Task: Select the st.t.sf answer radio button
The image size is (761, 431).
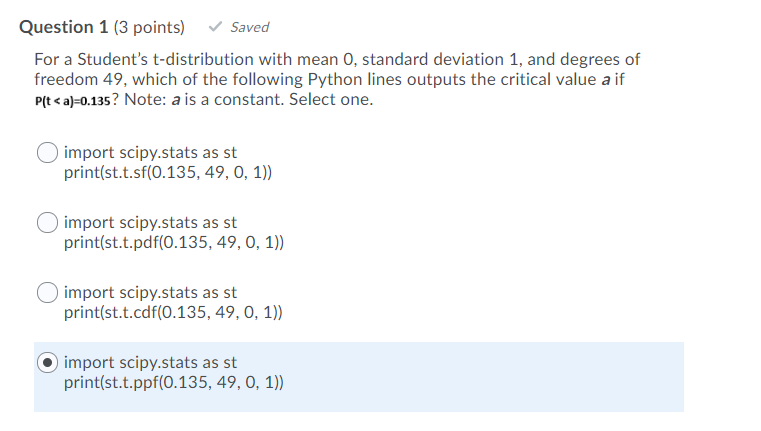Action: coord(48,153)
